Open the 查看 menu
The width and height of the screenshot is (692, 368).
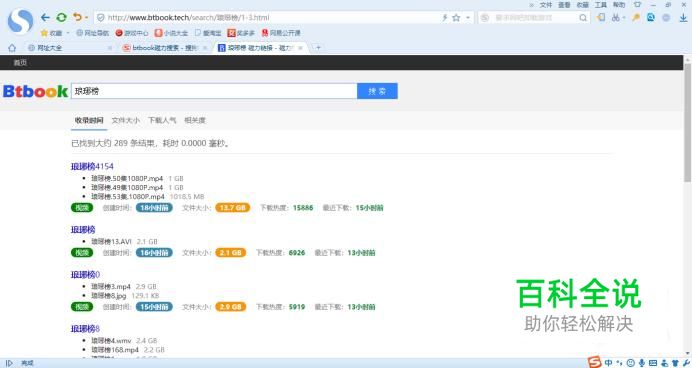click(564, 5)
